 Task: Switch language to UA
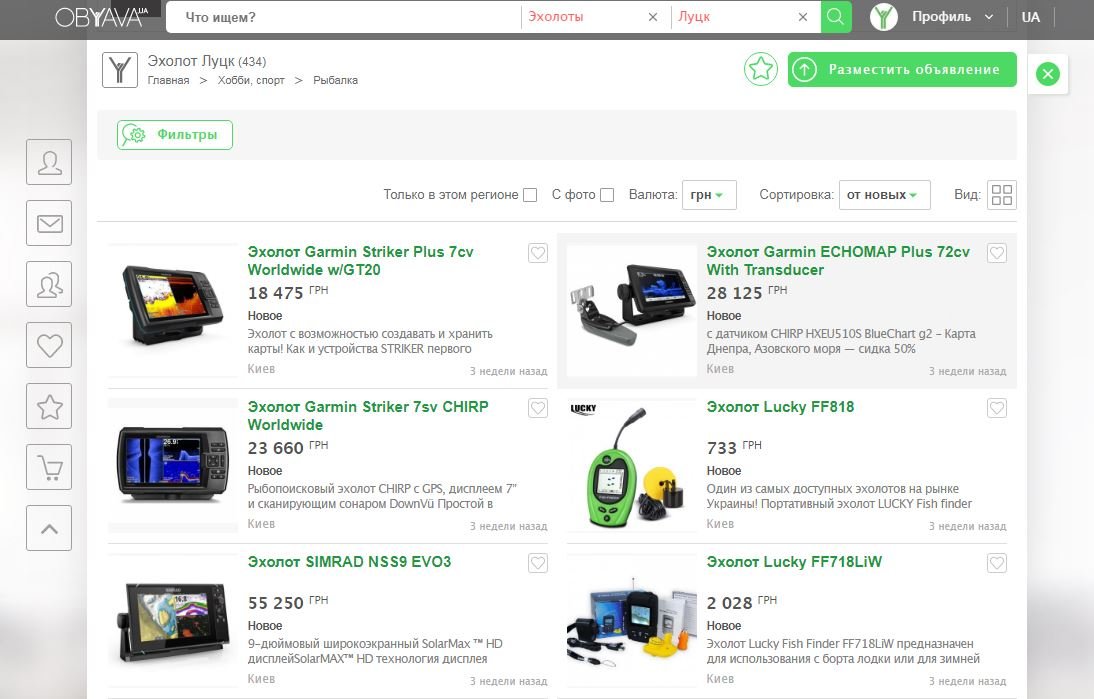[x=1031, y=17]
